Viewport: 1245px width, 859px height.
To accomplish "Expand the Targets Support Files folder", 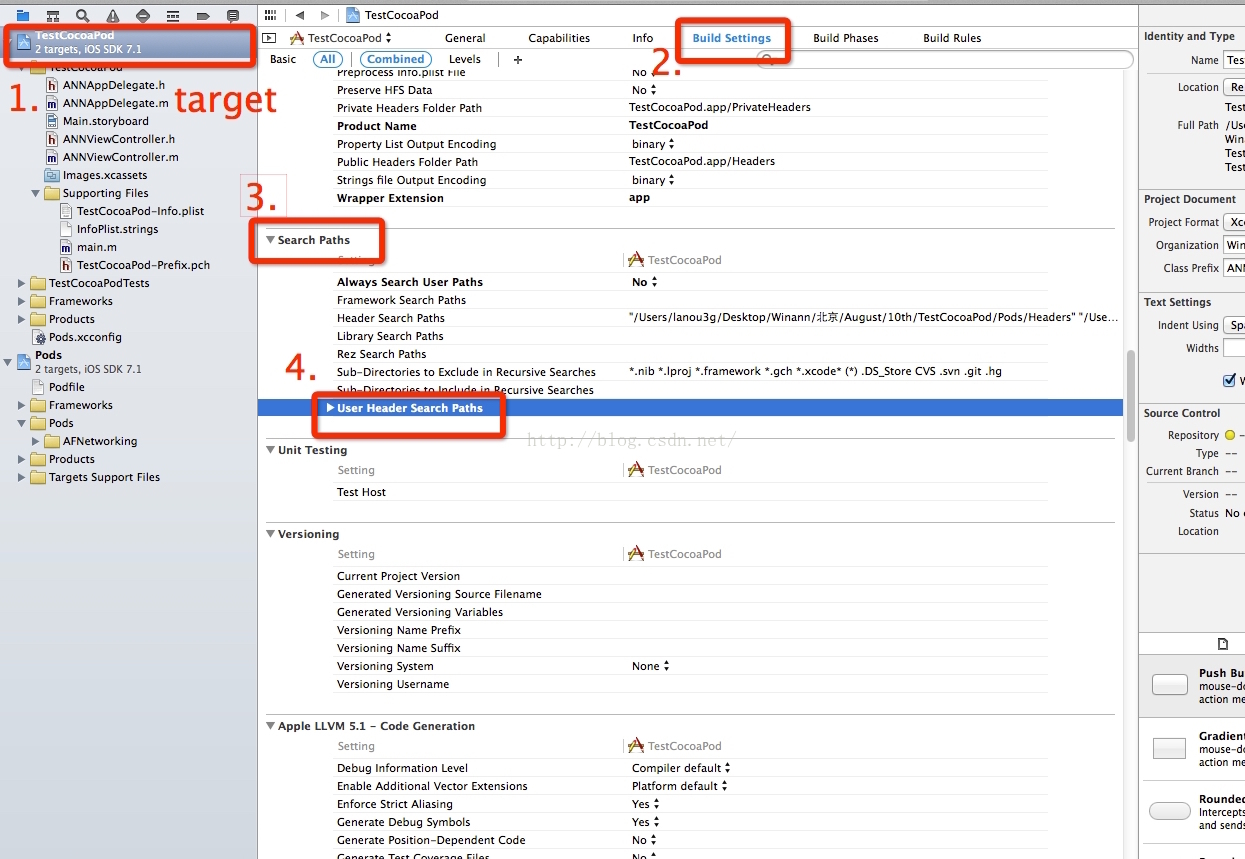I will 22,477.
